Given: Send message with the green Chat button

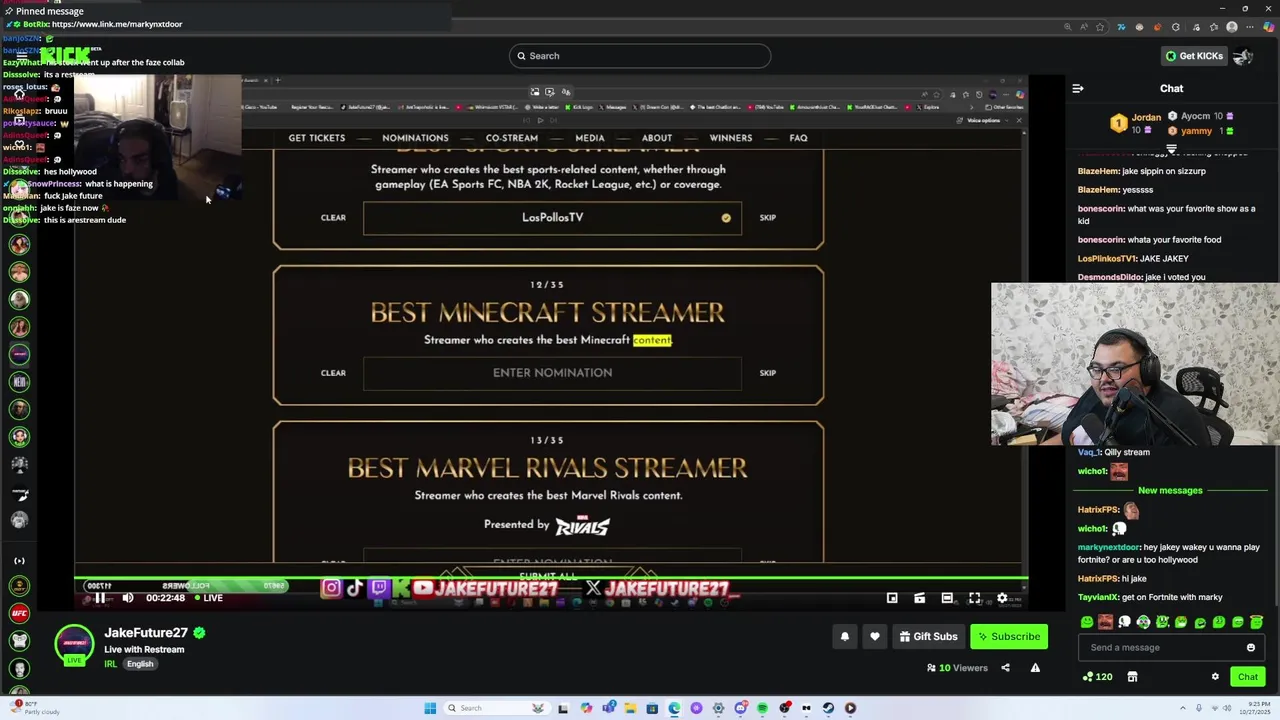Looking at the screenshot, I should (1247, 677).
